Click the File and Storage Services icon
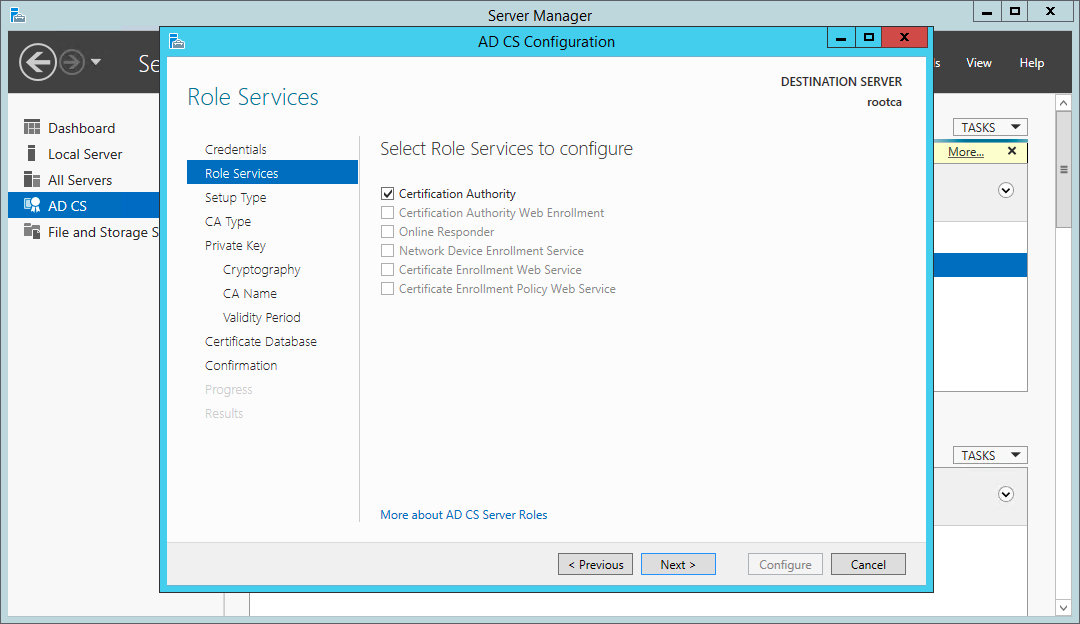Image resolution: width=1080 pixels, height=624 pixels. (x=32, y=231)
